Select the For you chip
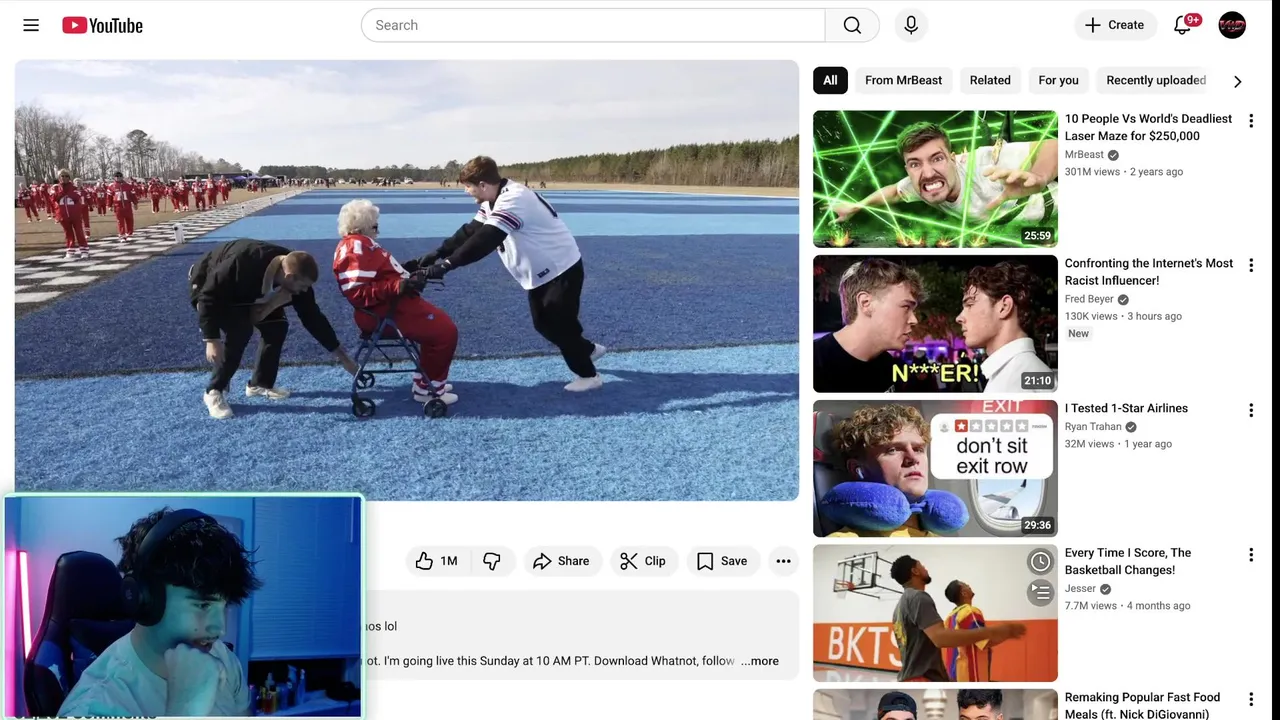This screenshot has height=720, width=1280. 1058,80
